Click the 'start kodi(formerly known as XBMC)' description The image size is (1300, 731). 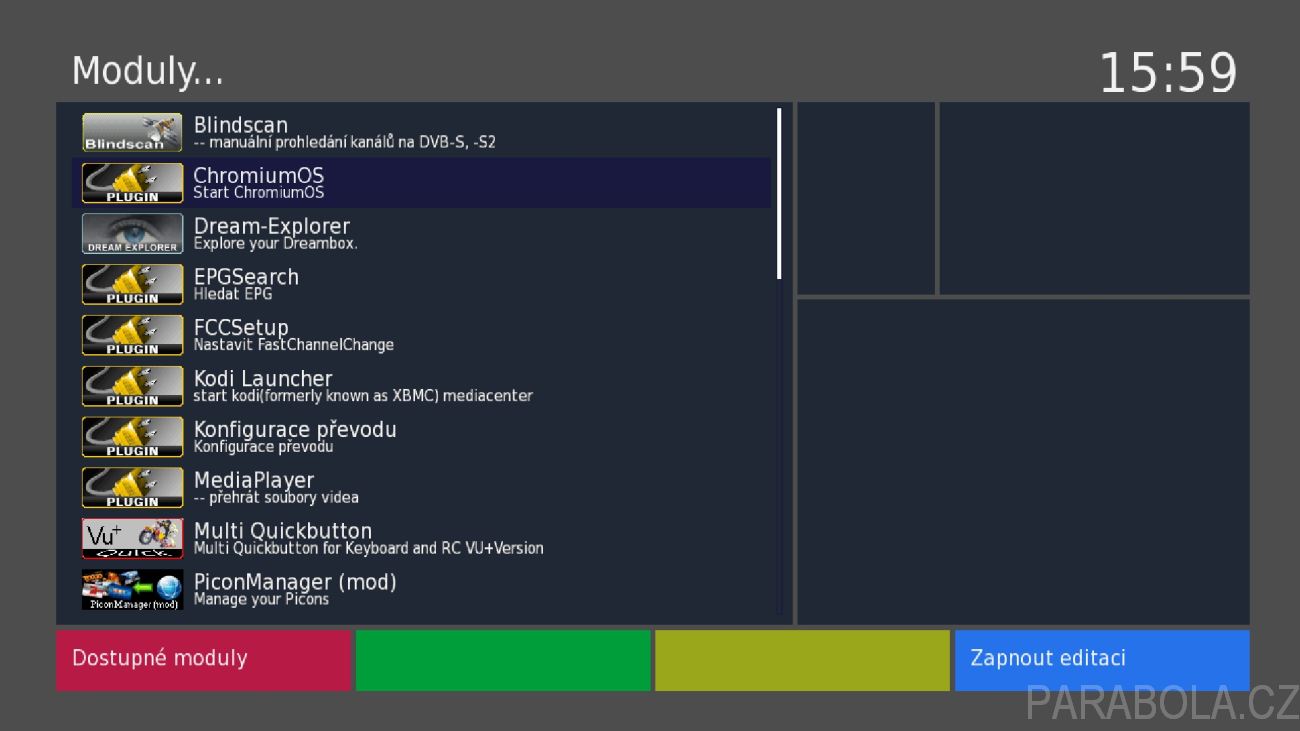363,396
